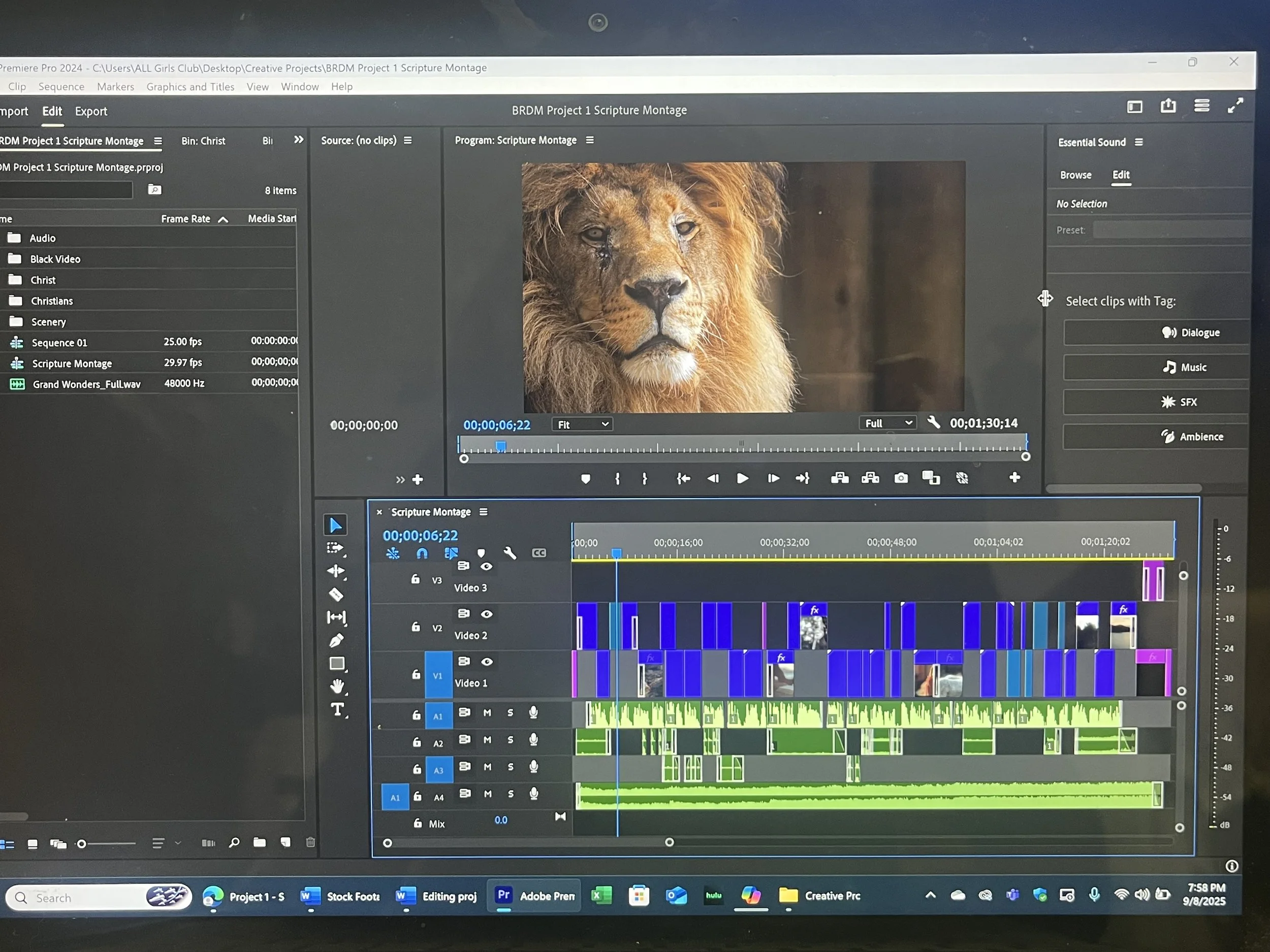
Task: Click Add Marker in program monitor
Action: coord(585,479)
